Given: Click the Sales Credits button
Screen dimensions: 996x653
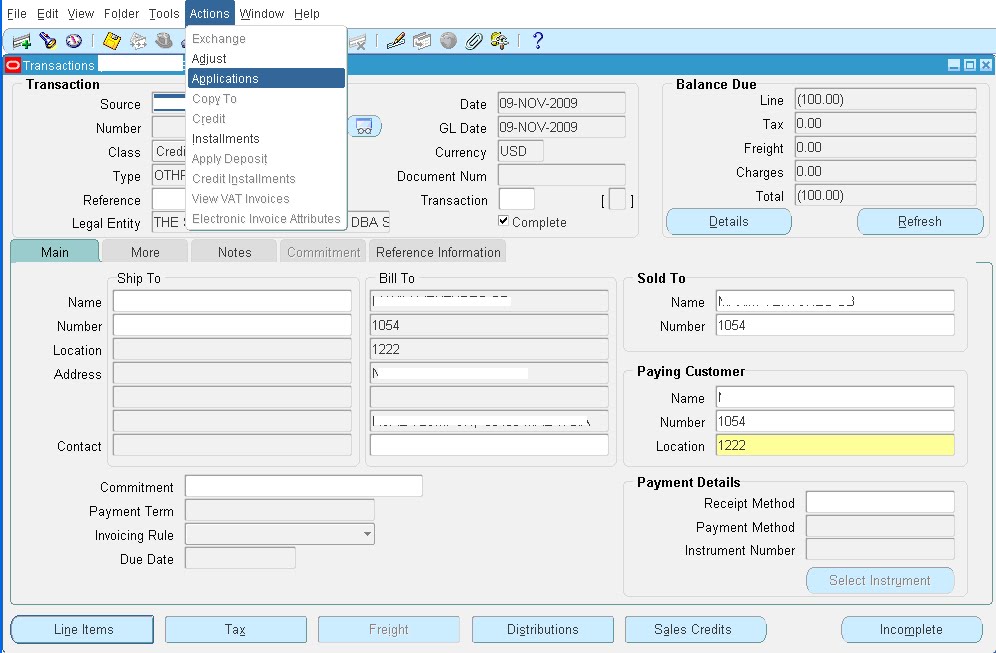Looking at the screenshot, I should pyautogui.click(x=695, y=629).
